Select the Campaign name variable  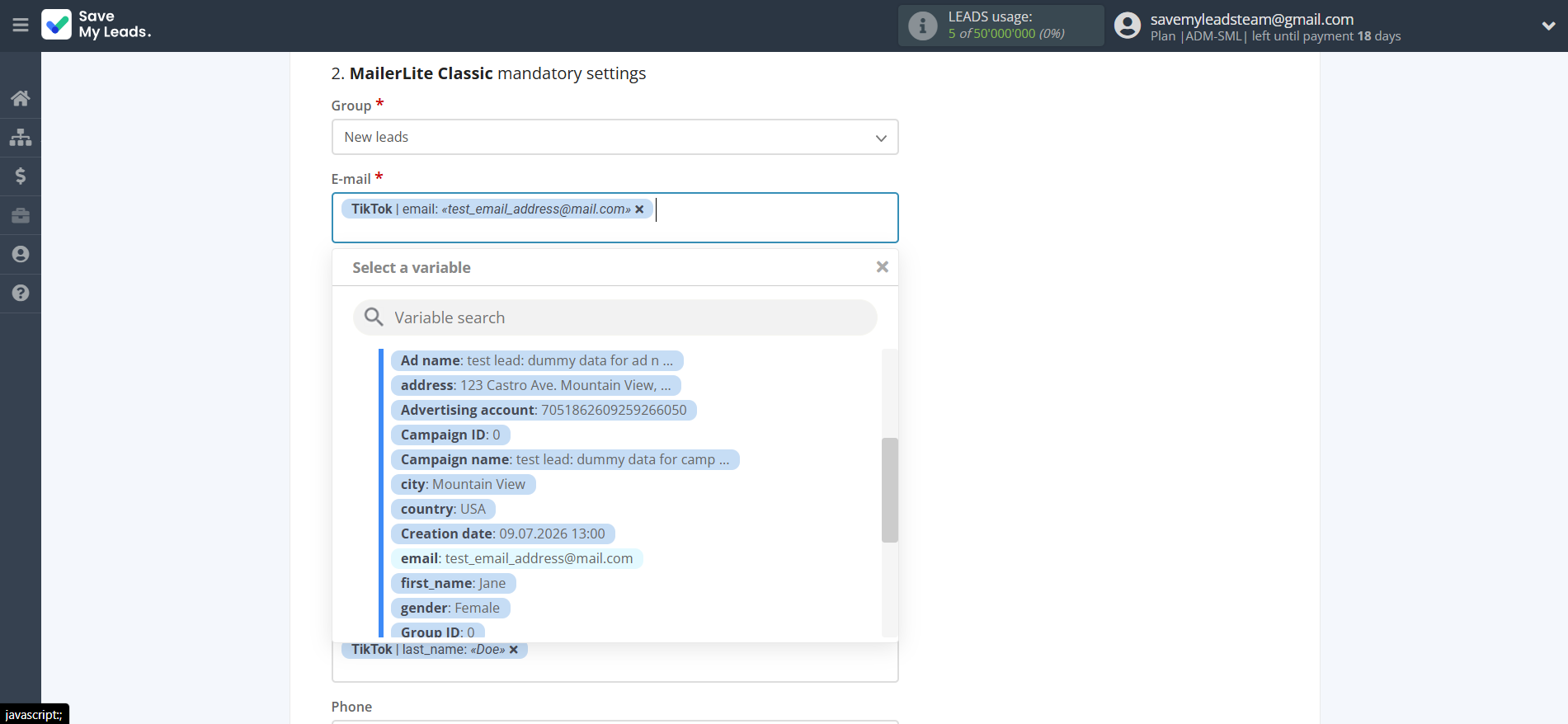click(x=565, y=459)
